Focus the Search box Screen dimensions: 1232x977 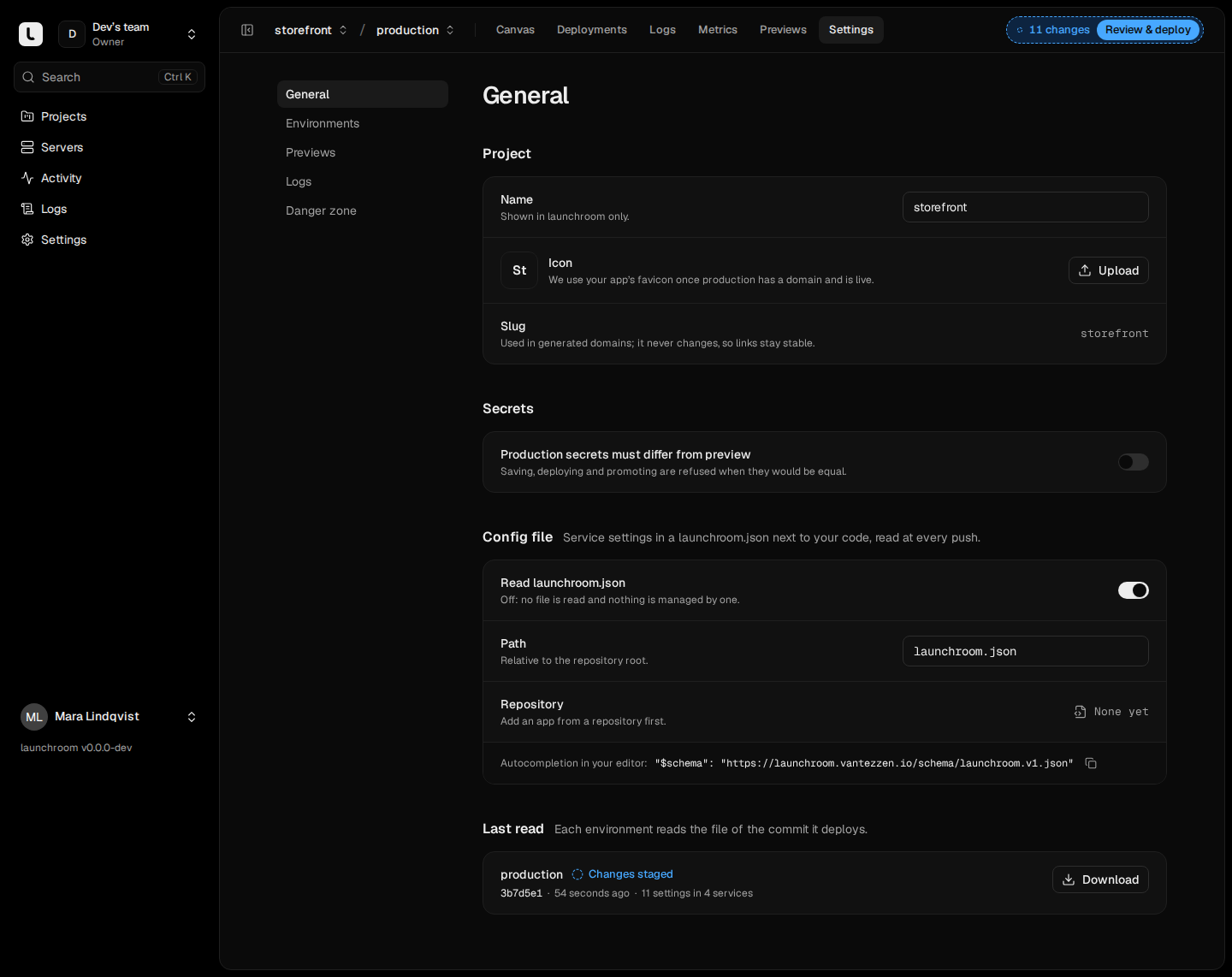tap(110, 77)
